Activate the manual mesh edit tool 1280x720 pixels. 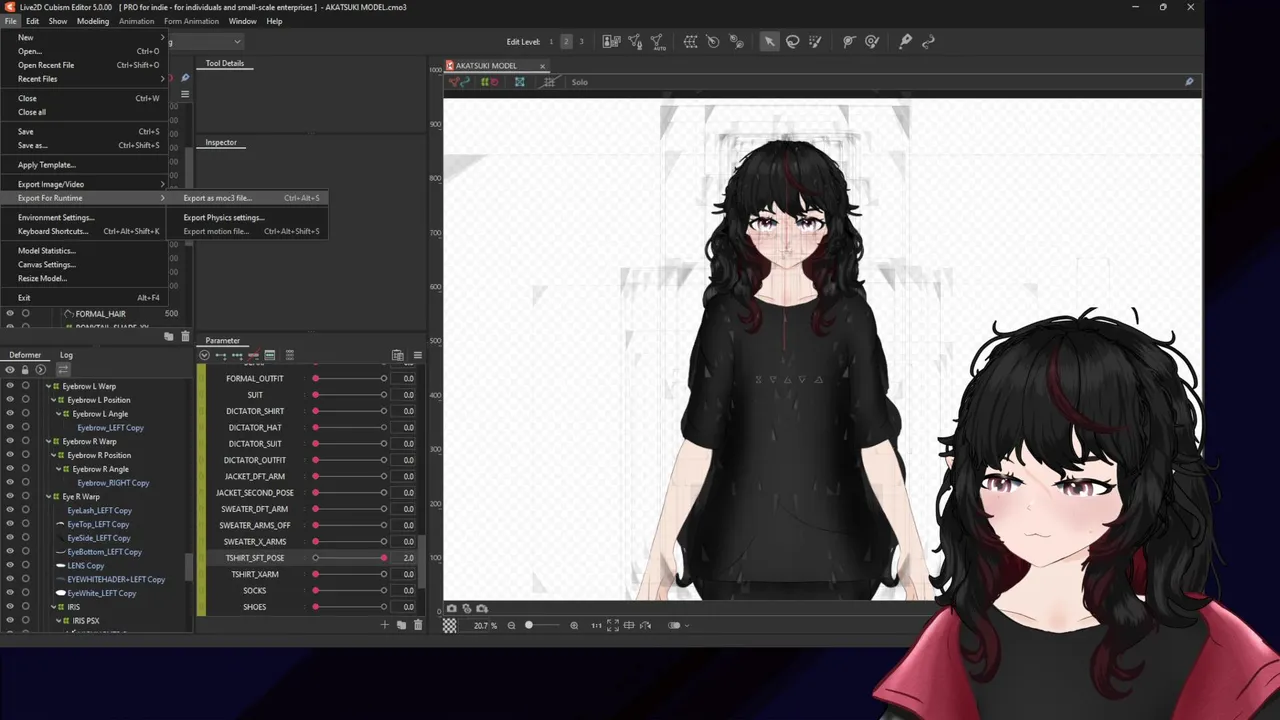point(635,41)
